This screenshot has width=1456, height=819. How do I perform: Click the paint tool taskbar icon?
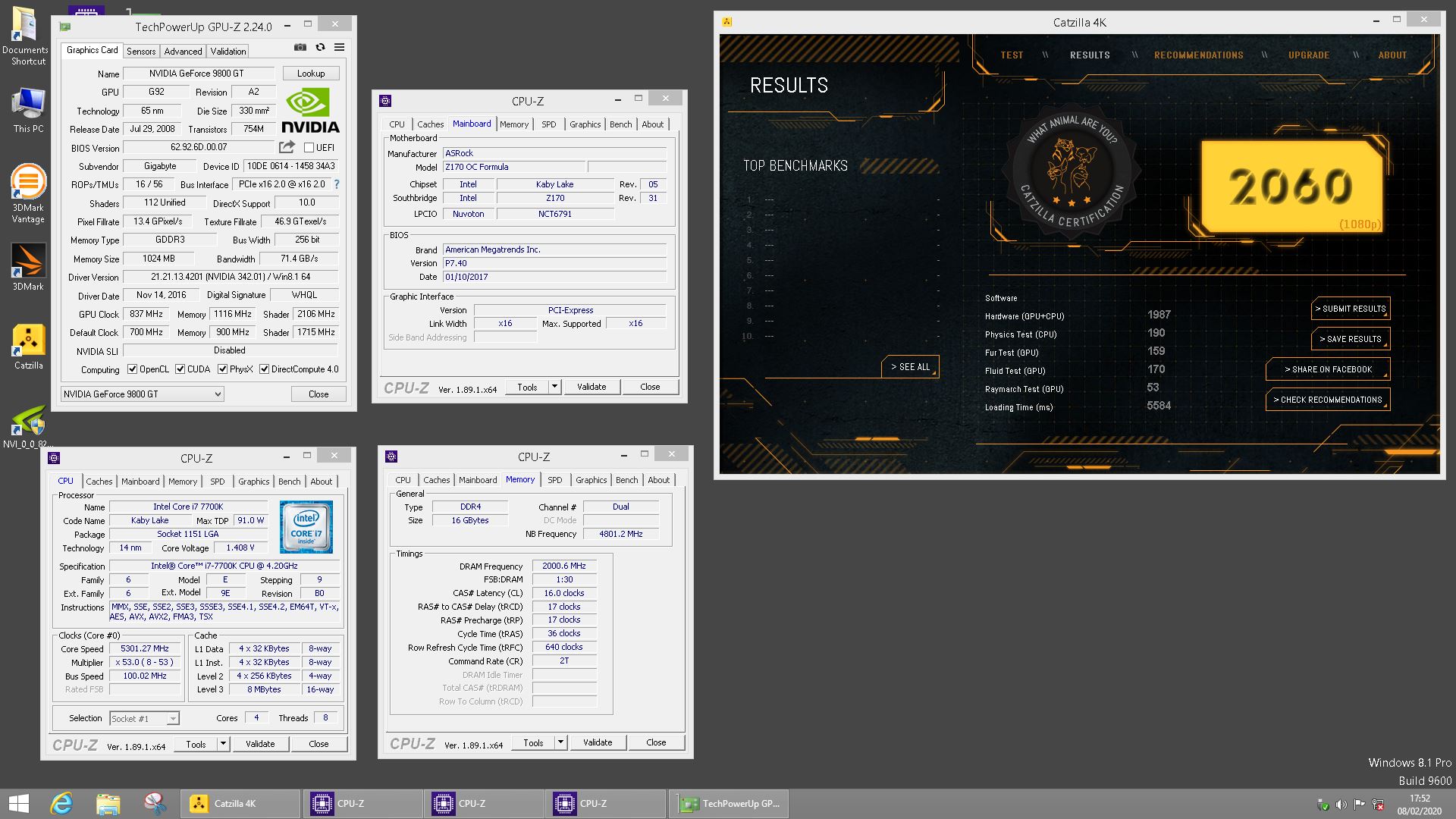tap(155, 804)
